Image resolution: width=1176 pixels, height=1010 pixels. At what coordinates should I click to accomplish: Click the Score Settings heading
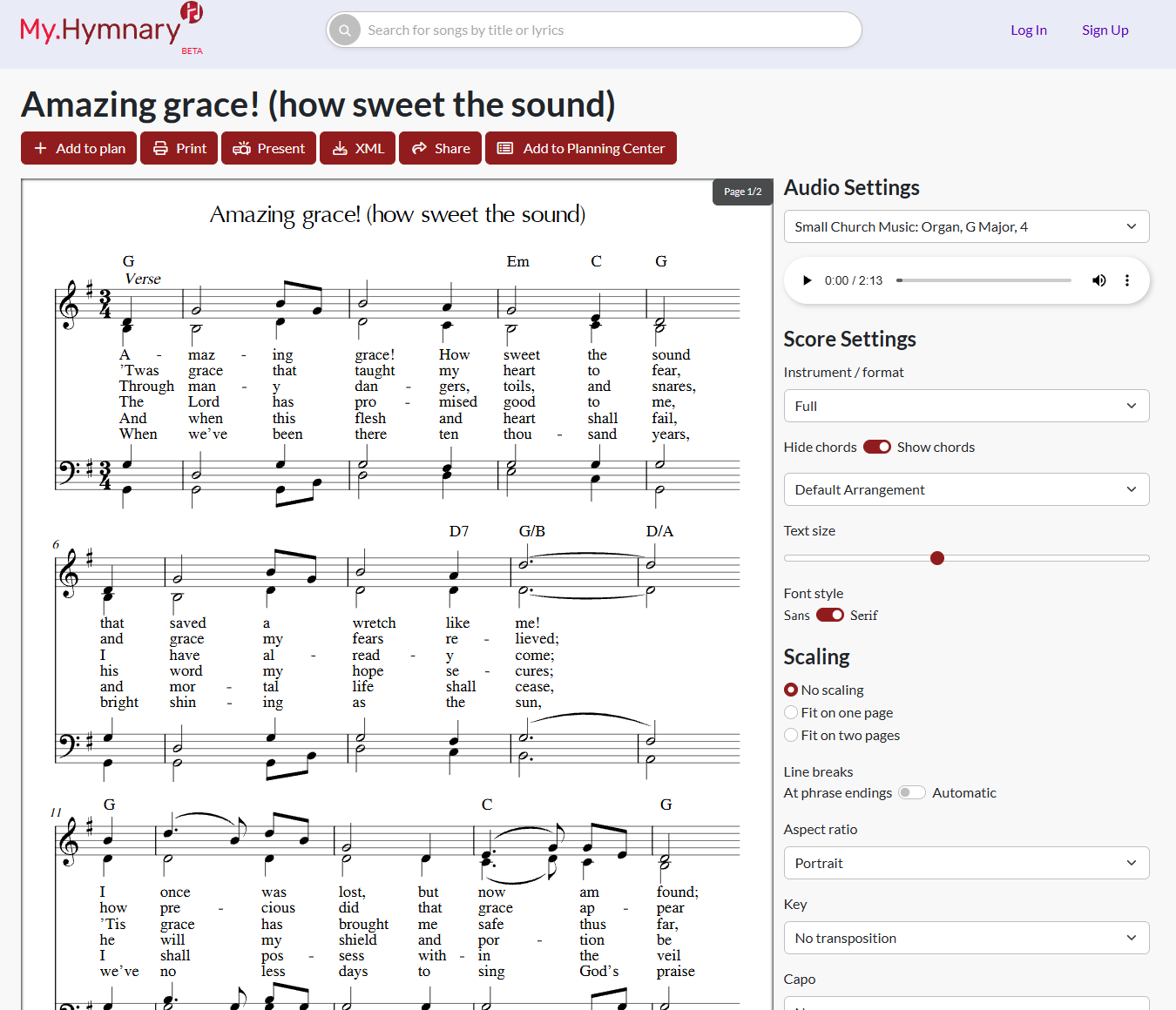[849, 339]
